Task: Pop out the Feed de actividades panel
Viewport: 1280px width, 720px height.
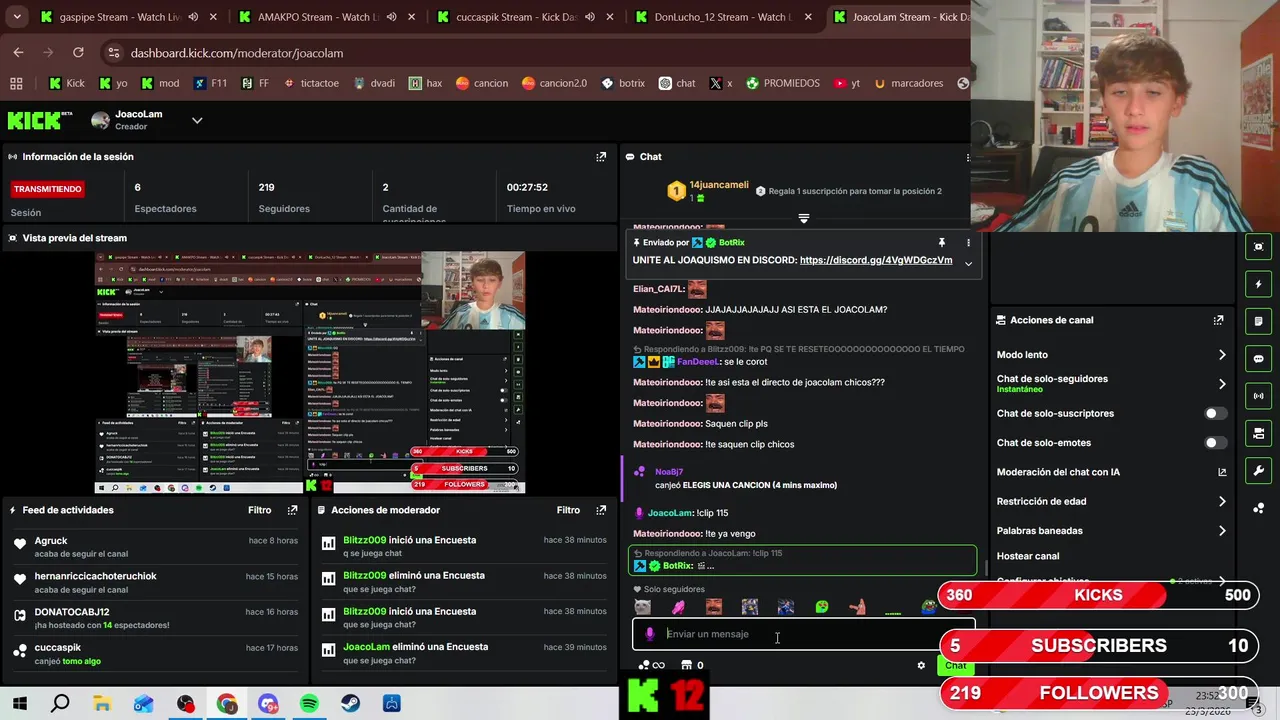Action: (x=292, y=510)
